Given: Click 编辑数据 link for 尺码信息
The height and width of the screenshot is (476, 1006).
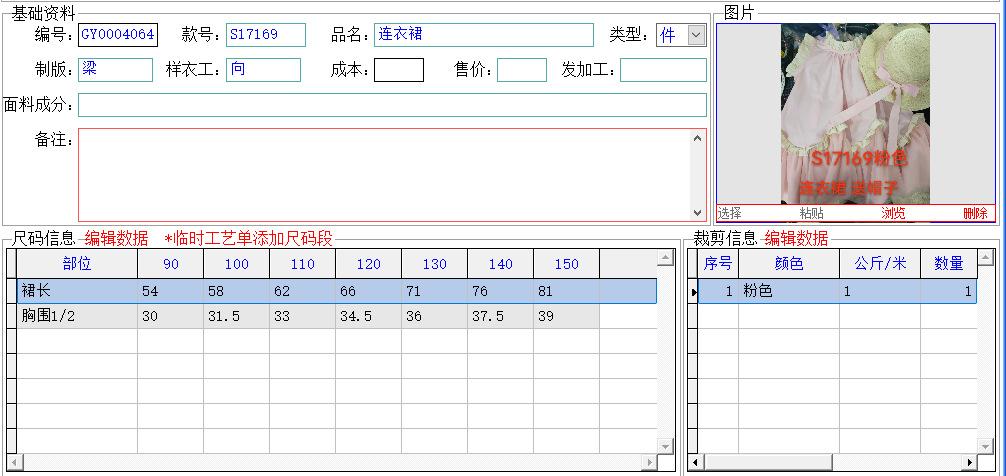Looking at the screenshot, I should point(116,239).
